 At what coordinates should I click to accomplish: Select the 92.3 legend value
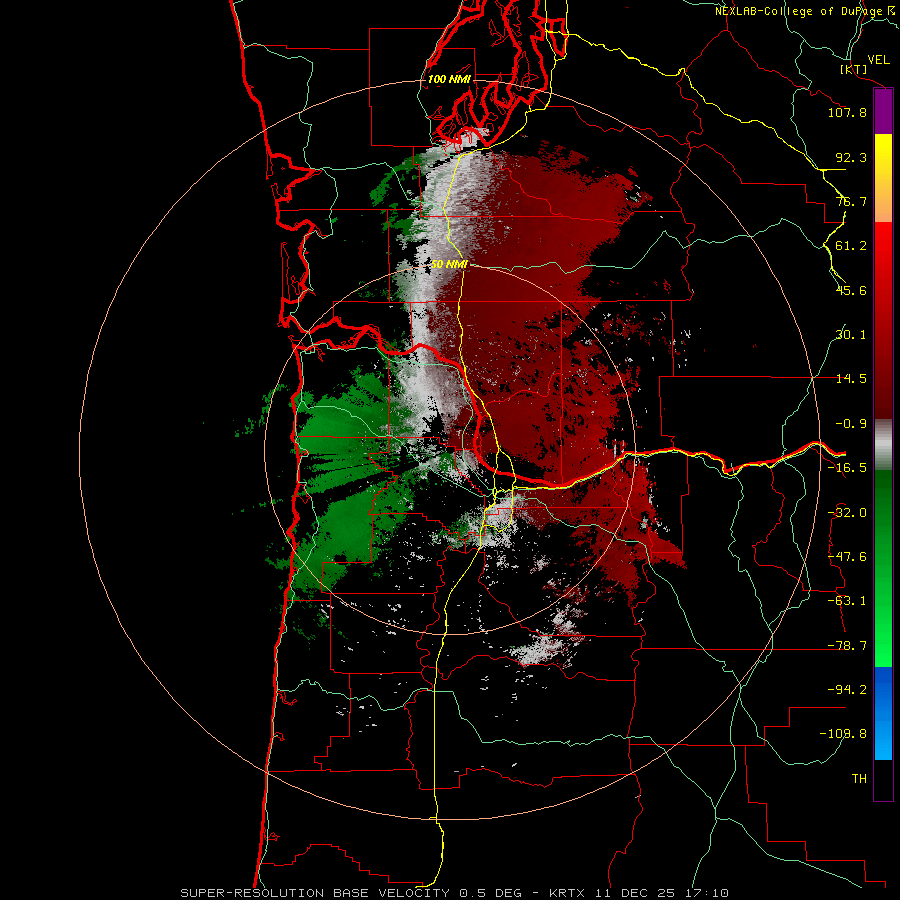click(x=851, y=157)
